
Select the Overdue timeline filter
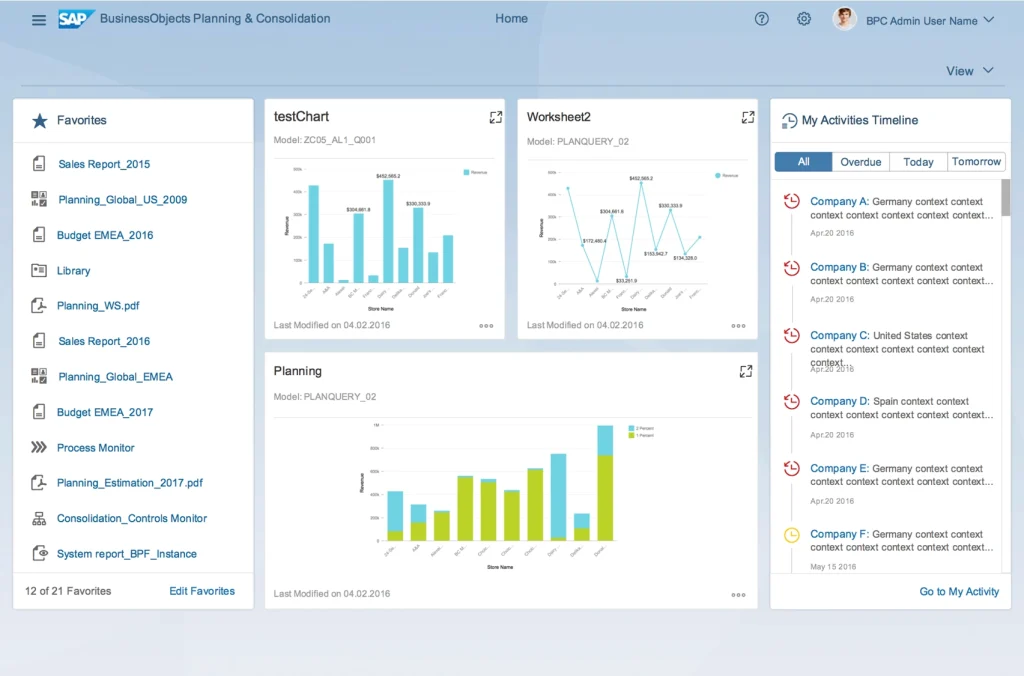pos(860,161)
